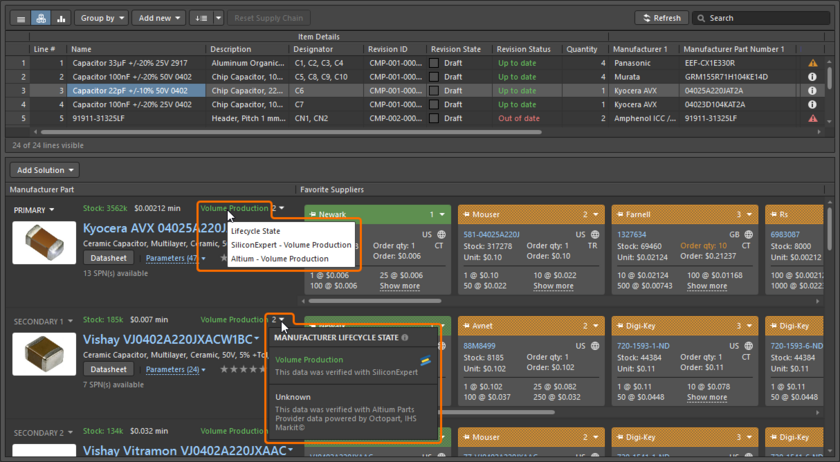This screenshot has width=840, height=462.
Task: Toggle Revision State checkbox for line 1
Action: click(434, 63)
